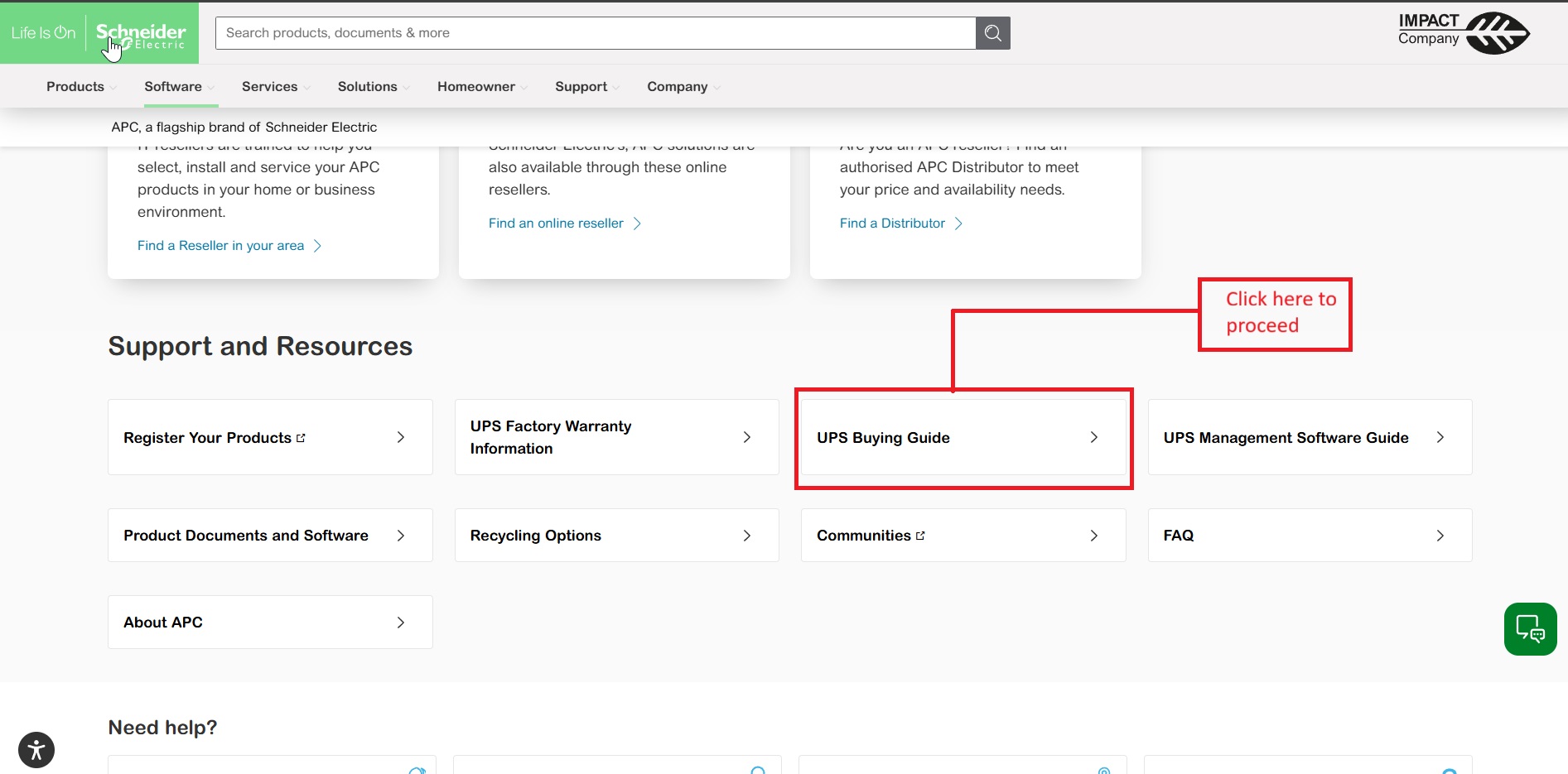Image resolution: width=1568 pixels, height=774 pixels.
Task: Expand the Support menu
Action: (x=587, y=87)
